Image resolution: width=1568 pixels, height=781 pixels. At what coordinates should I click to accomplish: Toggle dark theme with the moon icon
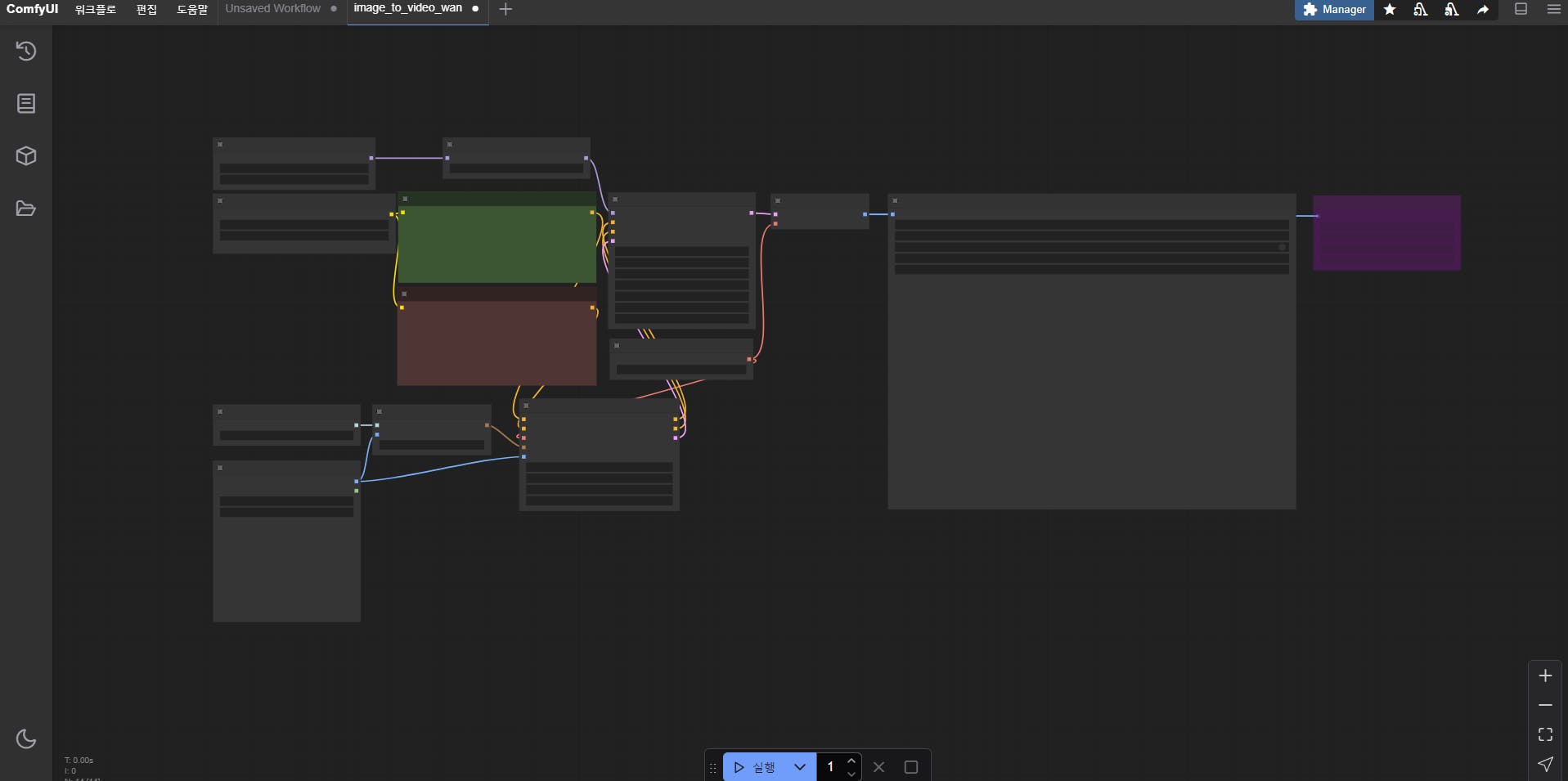tap(26, 738)
